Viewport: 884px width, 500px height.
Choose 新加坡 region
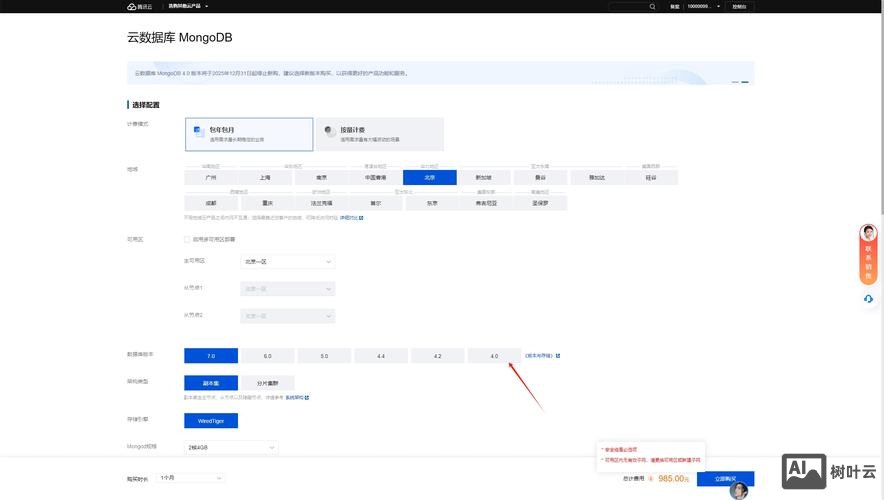(x=484, y=178)
